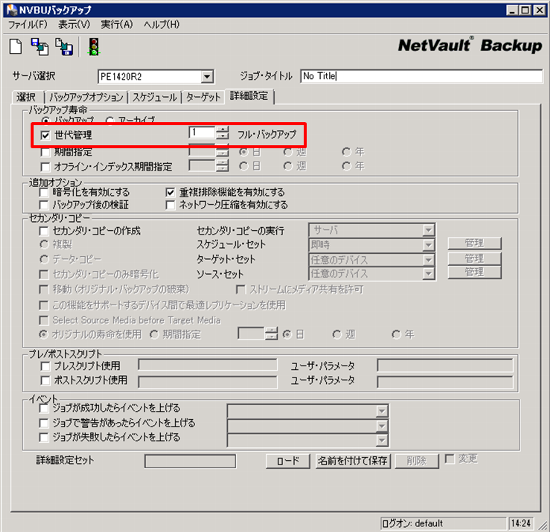Click the third toolbar icon with computer and disk
The image size is (550, 532).
click(x=64, y=47)
